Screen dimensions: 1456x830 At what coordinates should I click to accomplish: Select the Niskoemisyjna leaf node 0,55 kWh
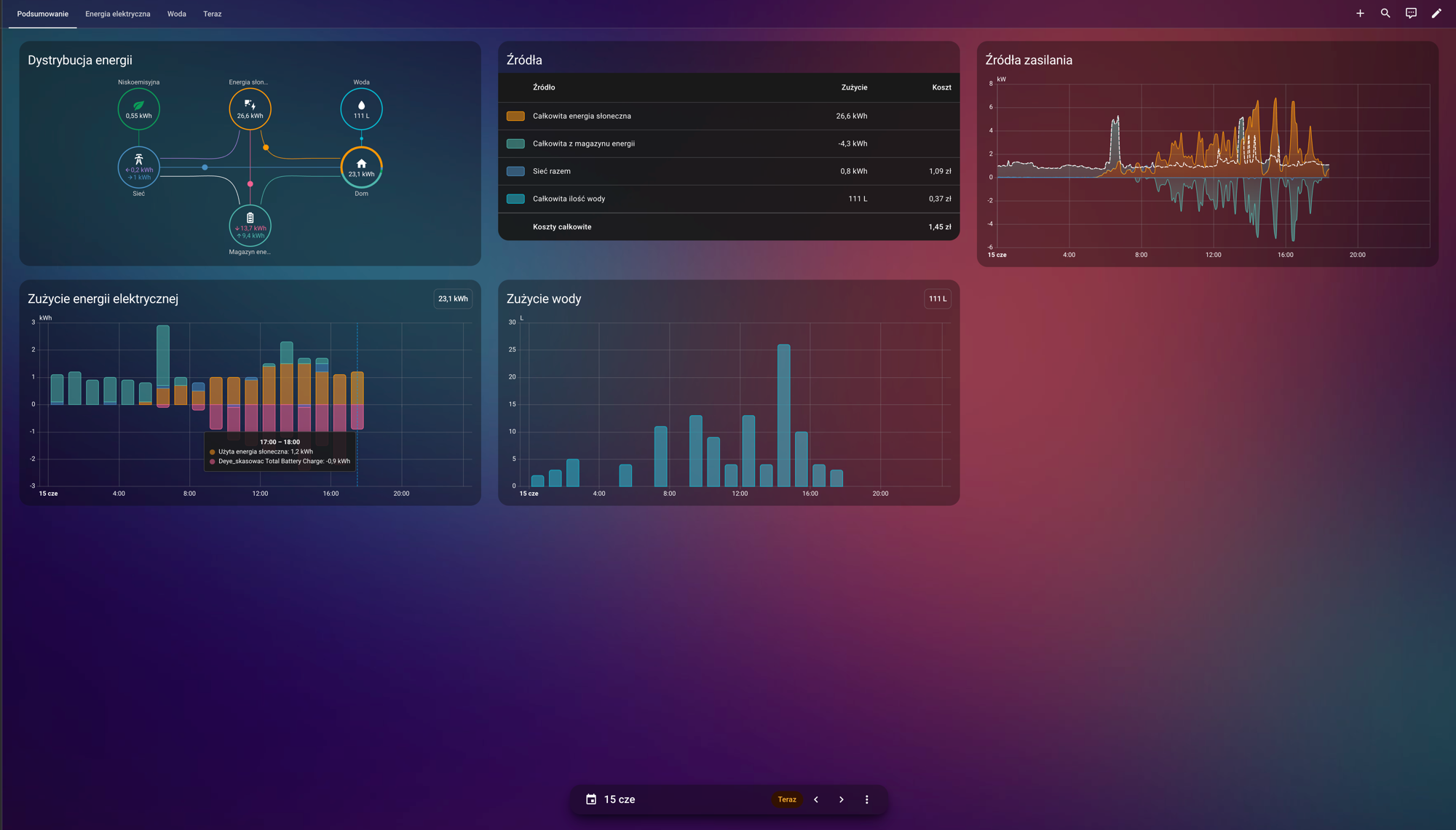point(138,108)
